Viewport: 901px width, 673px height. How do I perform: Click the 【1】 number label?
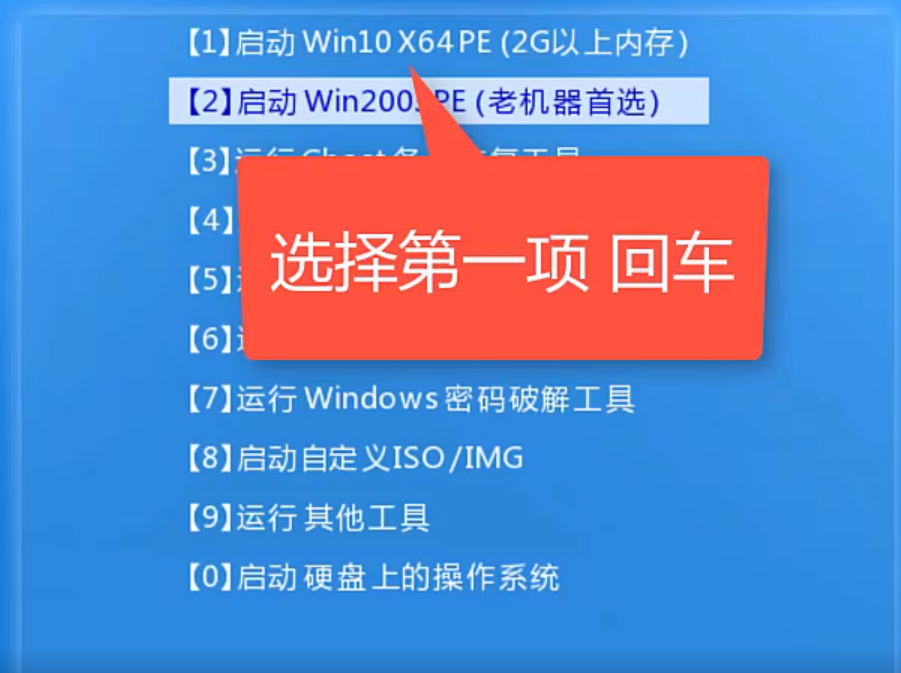coord(210,43)
